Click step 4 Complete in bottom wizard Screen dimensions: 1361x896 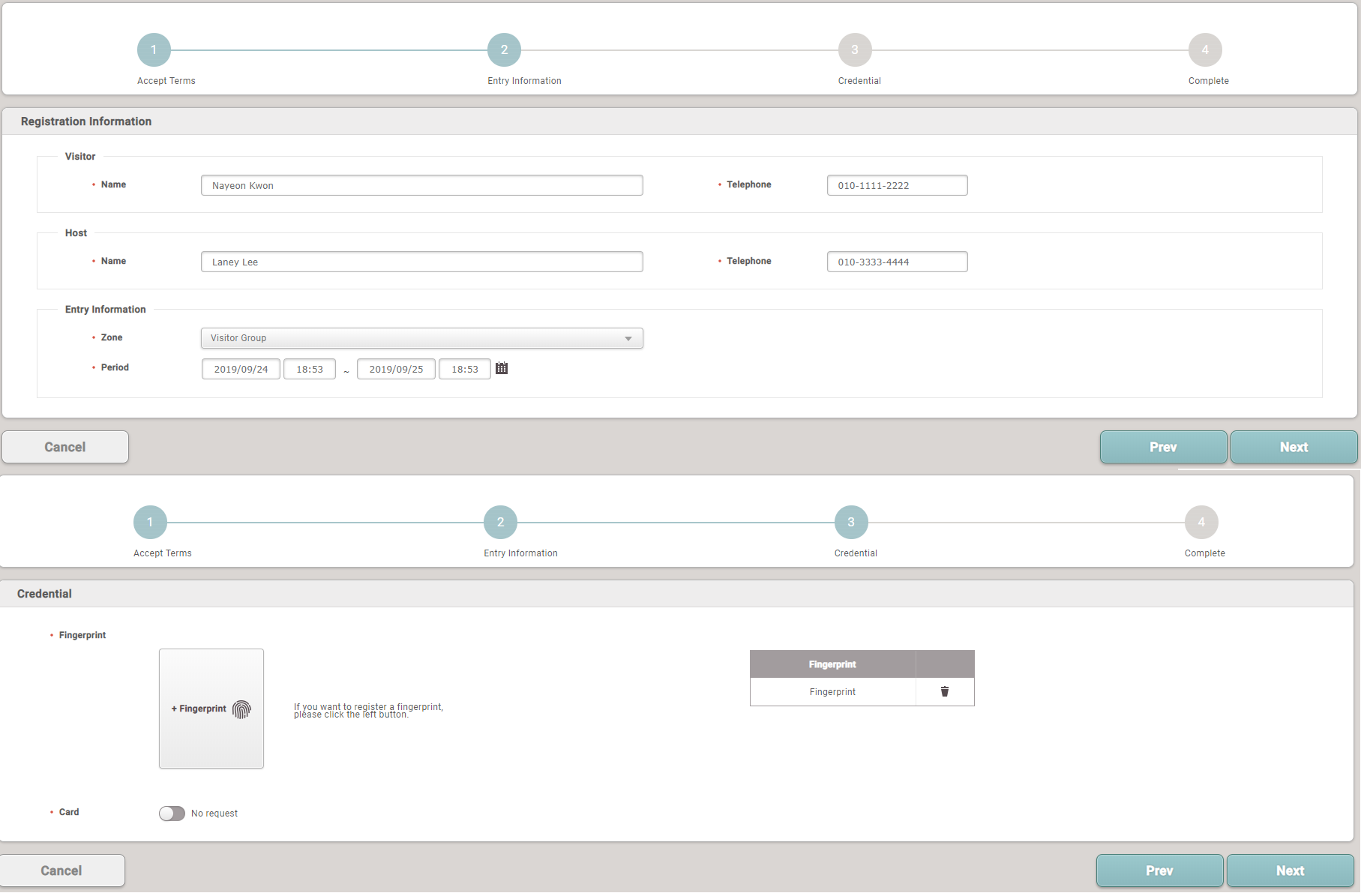point(1201,523)
